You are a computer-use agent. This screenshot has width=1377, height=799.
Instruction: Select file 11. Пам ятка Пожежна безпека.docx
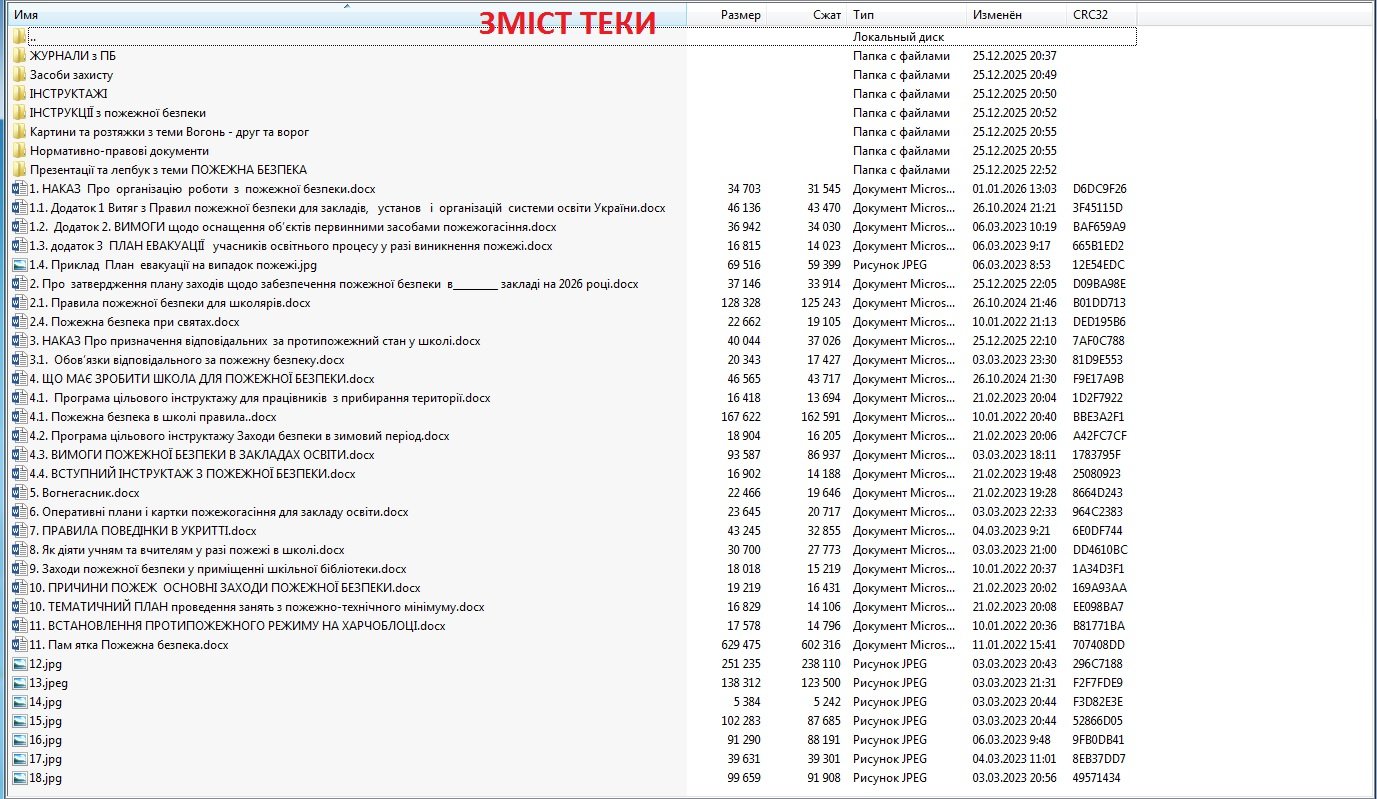coord(128,645)
